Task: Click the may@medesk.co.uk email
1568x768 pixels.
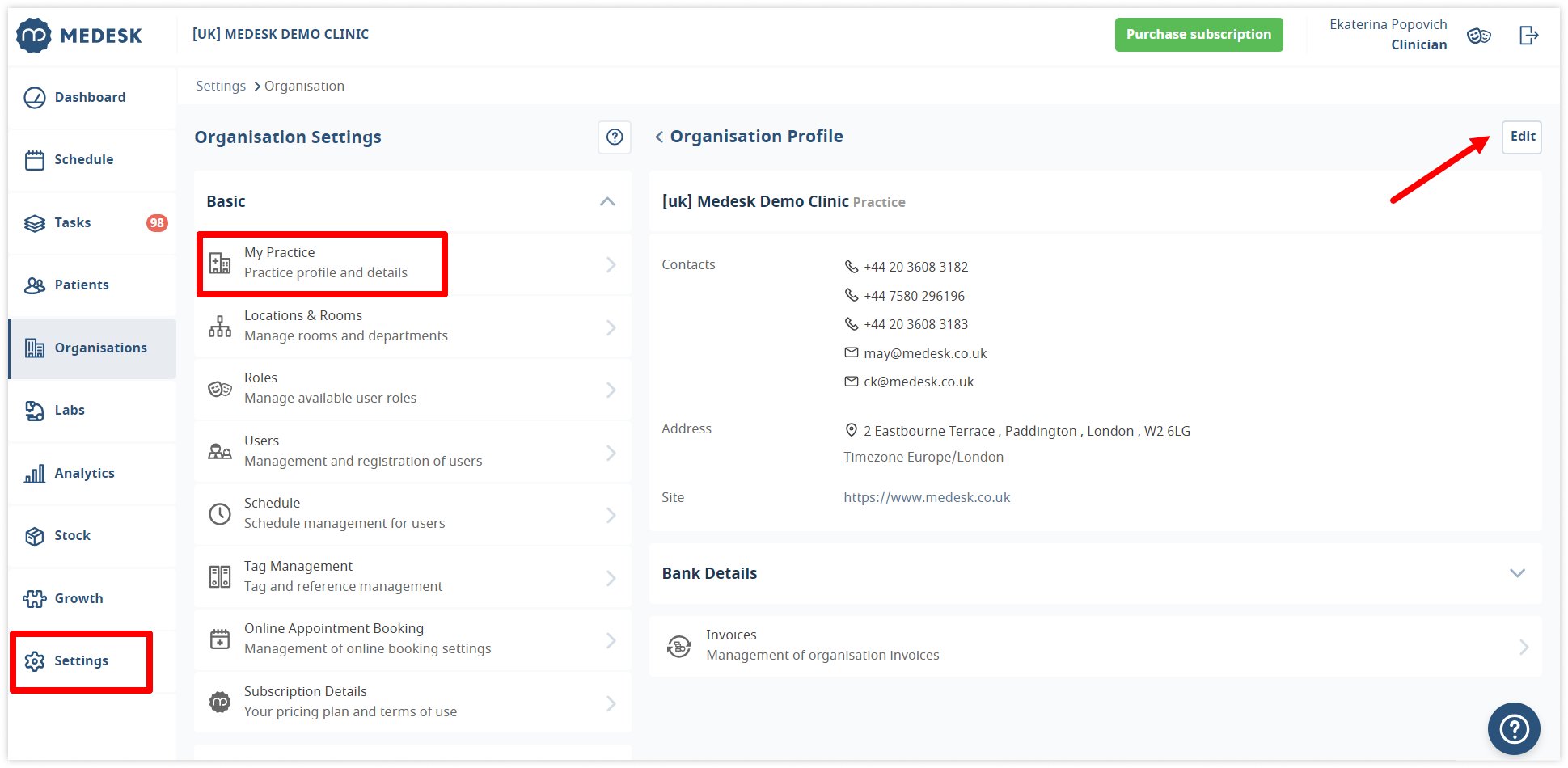Action: point(925,353)
